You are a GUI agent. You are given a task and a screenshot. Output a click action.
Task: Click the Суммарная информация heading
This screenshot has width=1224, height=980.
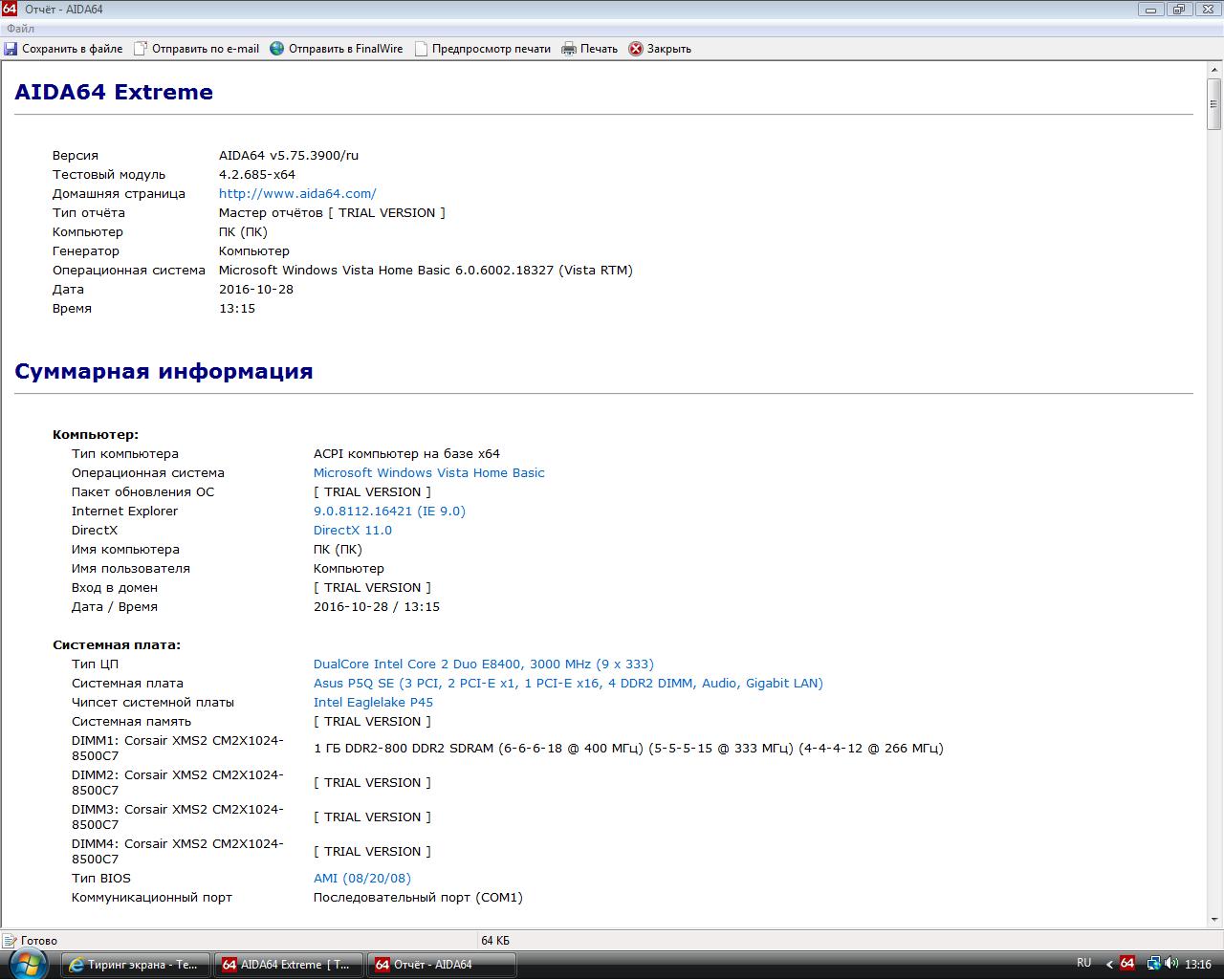[164, 371]
